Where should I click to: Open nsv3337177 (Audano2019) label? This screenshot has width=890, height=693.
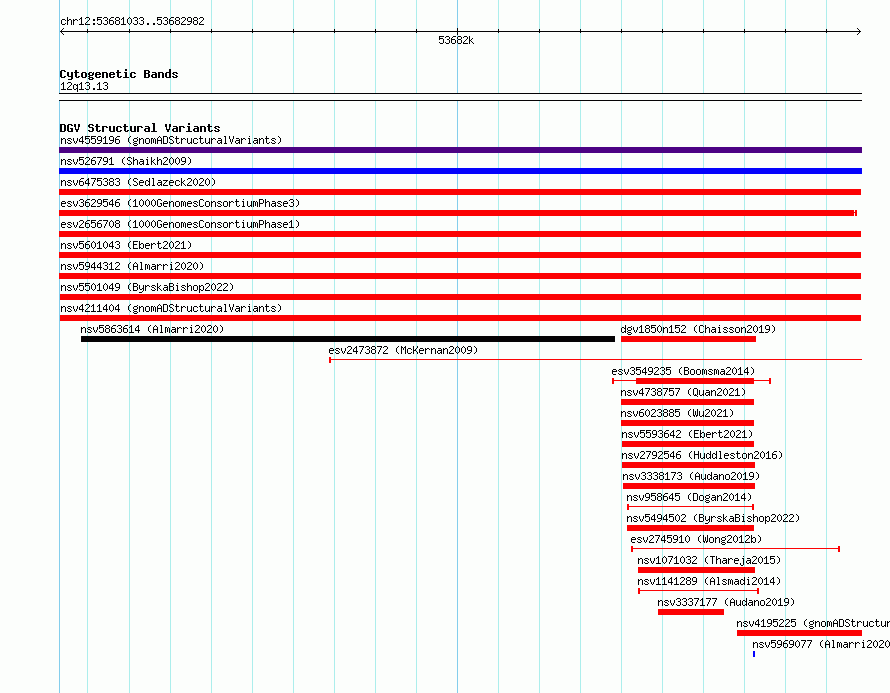coord(727,602)
